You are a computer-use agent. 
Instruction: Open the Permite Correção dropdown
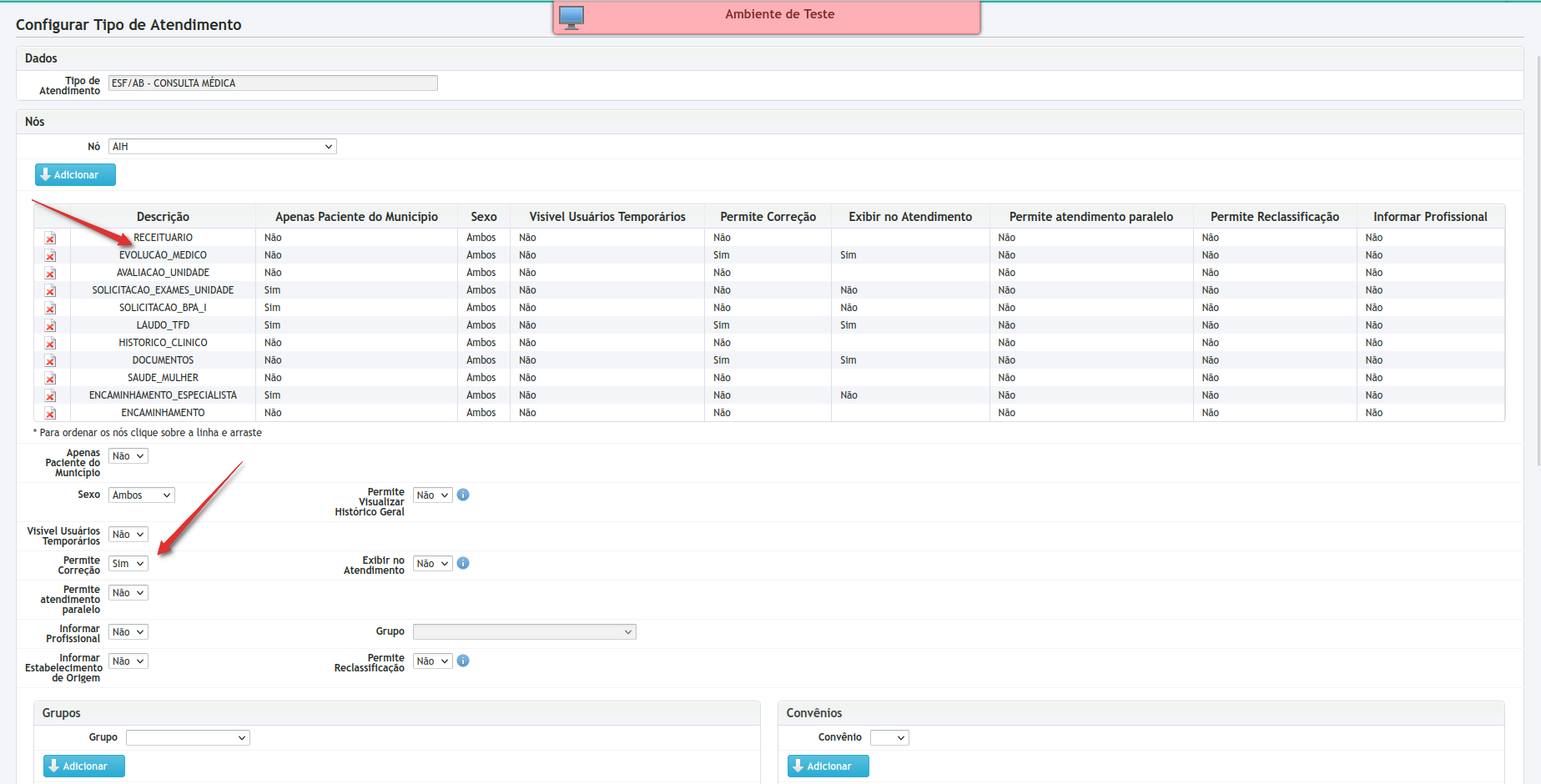[x=128, y=564]
